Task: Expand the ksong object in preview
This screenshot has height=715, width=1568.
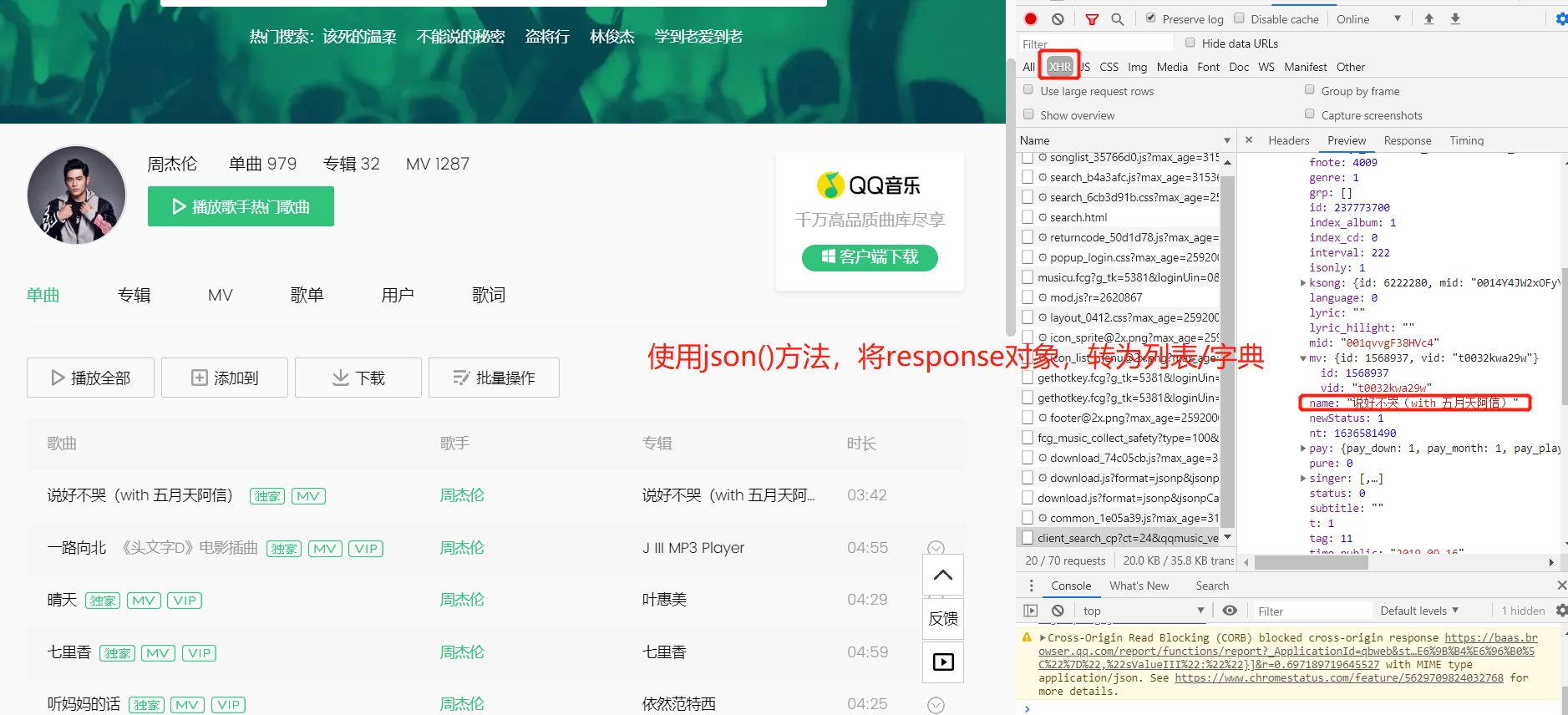Action: tap(1303, 283)
